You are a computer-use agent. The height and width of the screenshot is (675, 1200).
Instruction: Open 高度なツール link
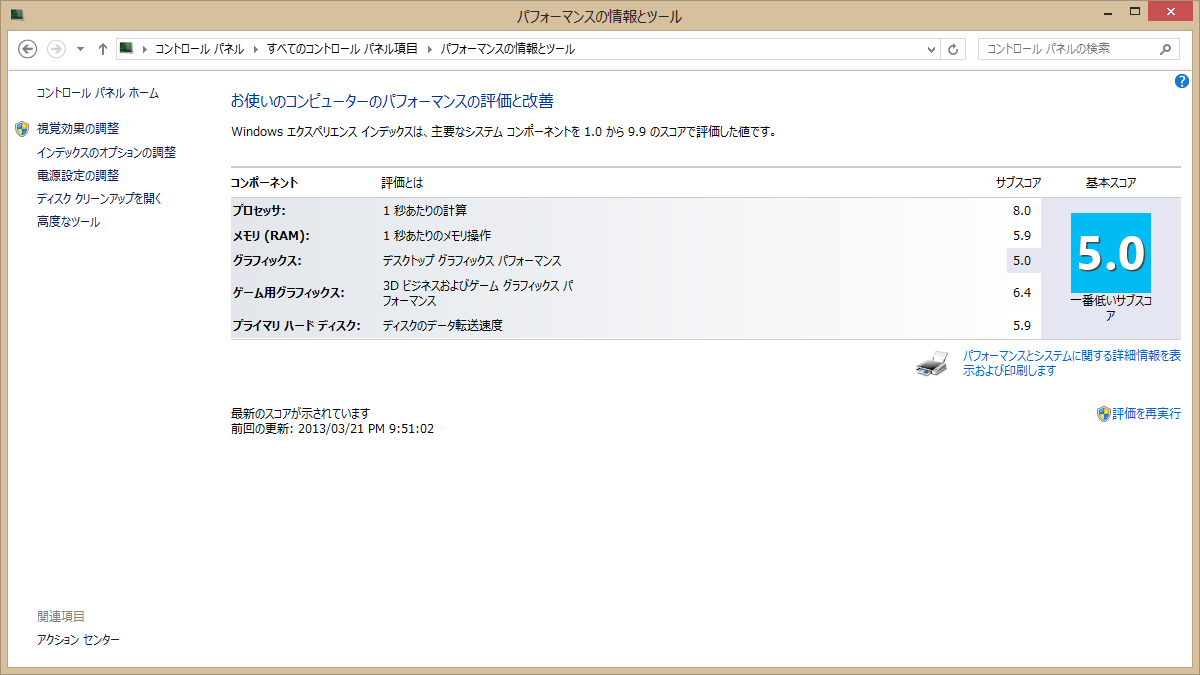tap(68, 221)
